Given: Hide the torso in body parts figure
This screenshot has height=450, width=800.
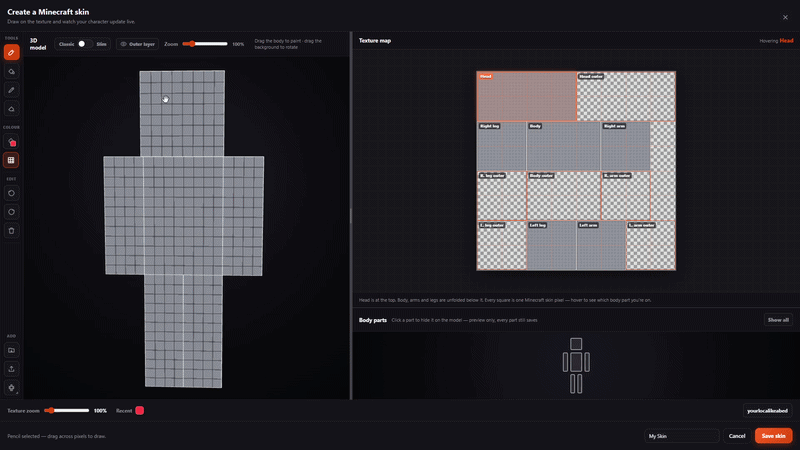Looking at the screenshot, I should [576, 362].
